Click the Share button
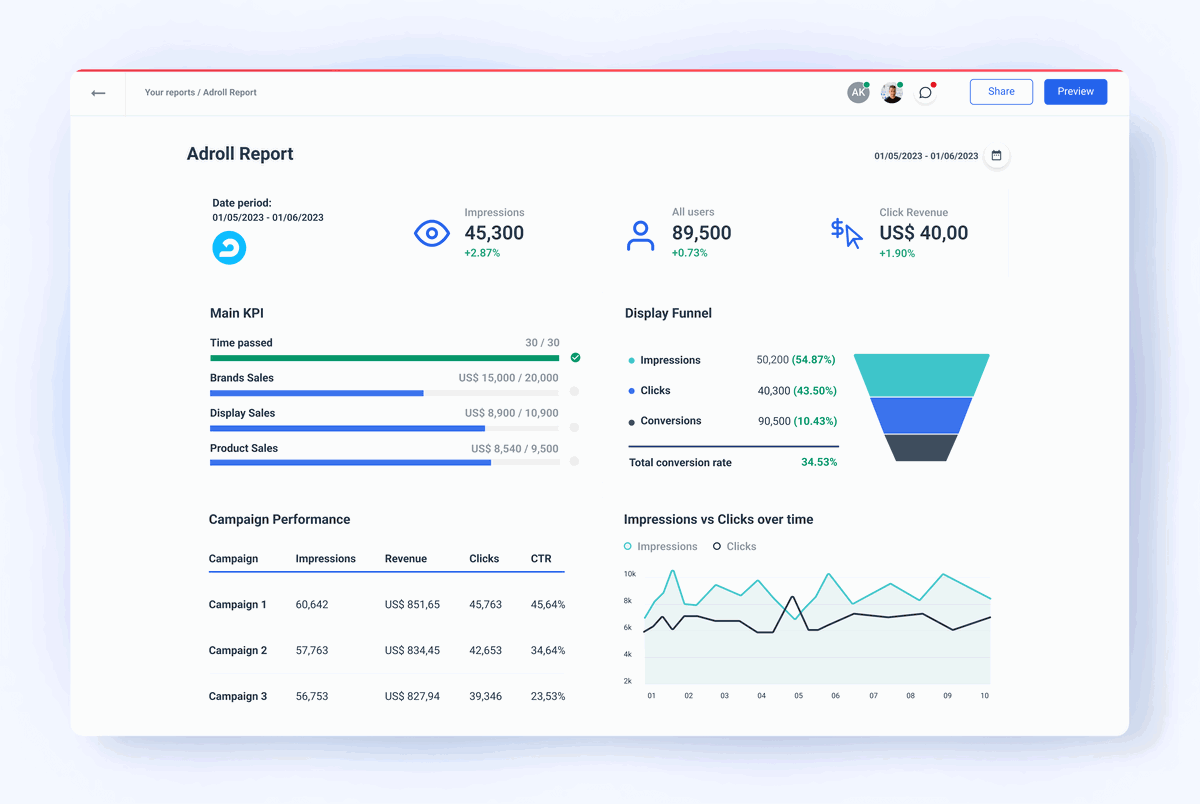The width and height of the screenshot is (1200, 804). click(x=1001, y=91)
